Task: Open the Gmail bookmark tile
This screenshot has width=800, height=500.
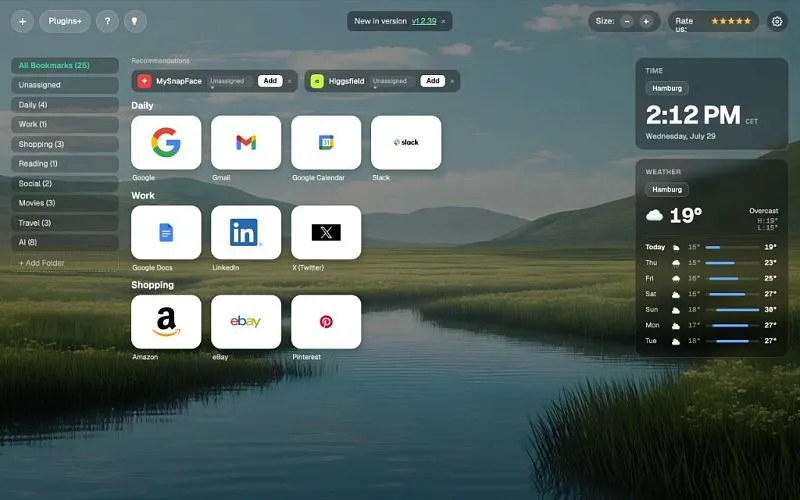Action: tap(246, 142)
